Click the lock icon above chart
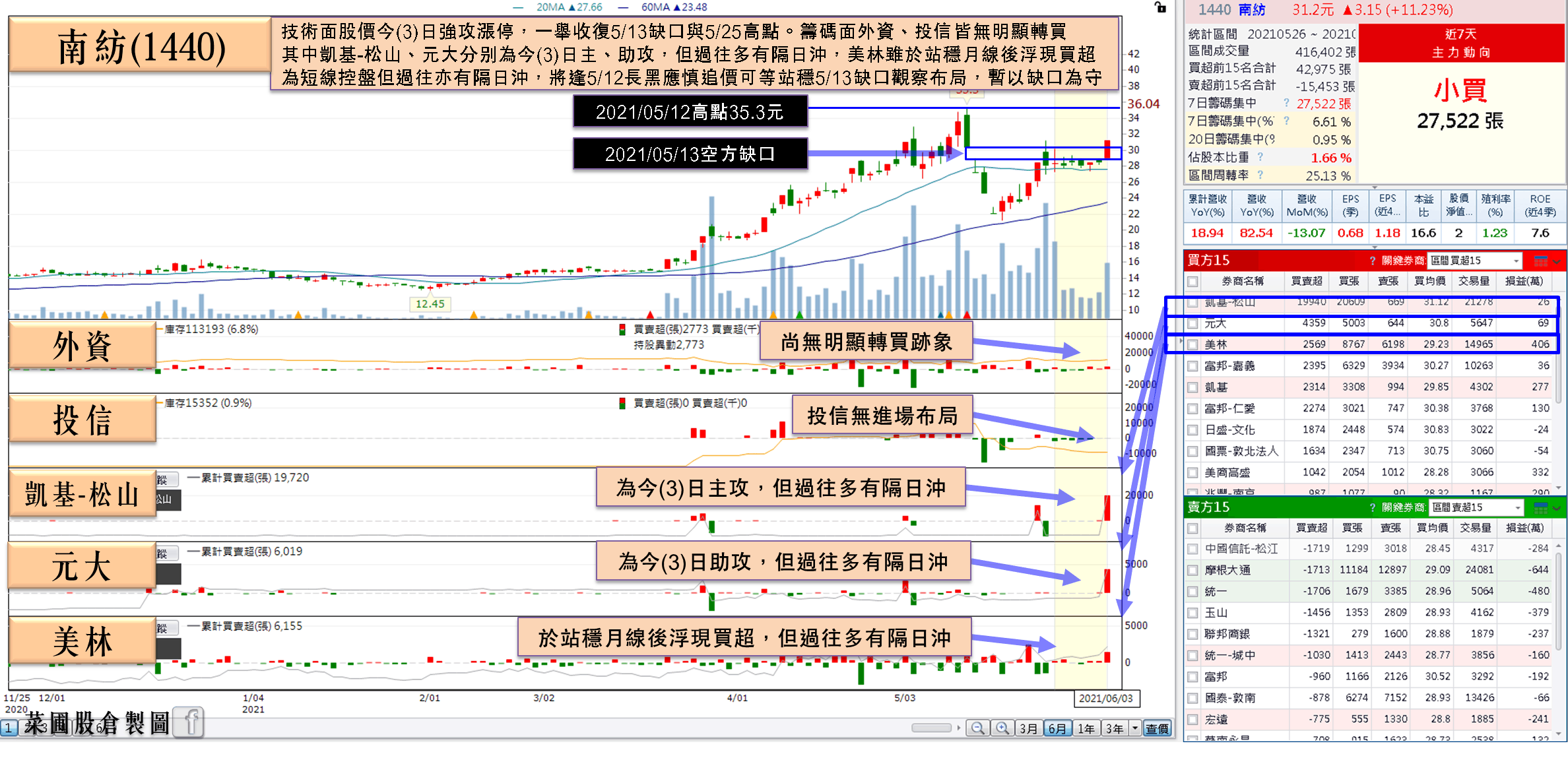The width and height of the screenshot is (1568, 758). (x=1160, y=7)
